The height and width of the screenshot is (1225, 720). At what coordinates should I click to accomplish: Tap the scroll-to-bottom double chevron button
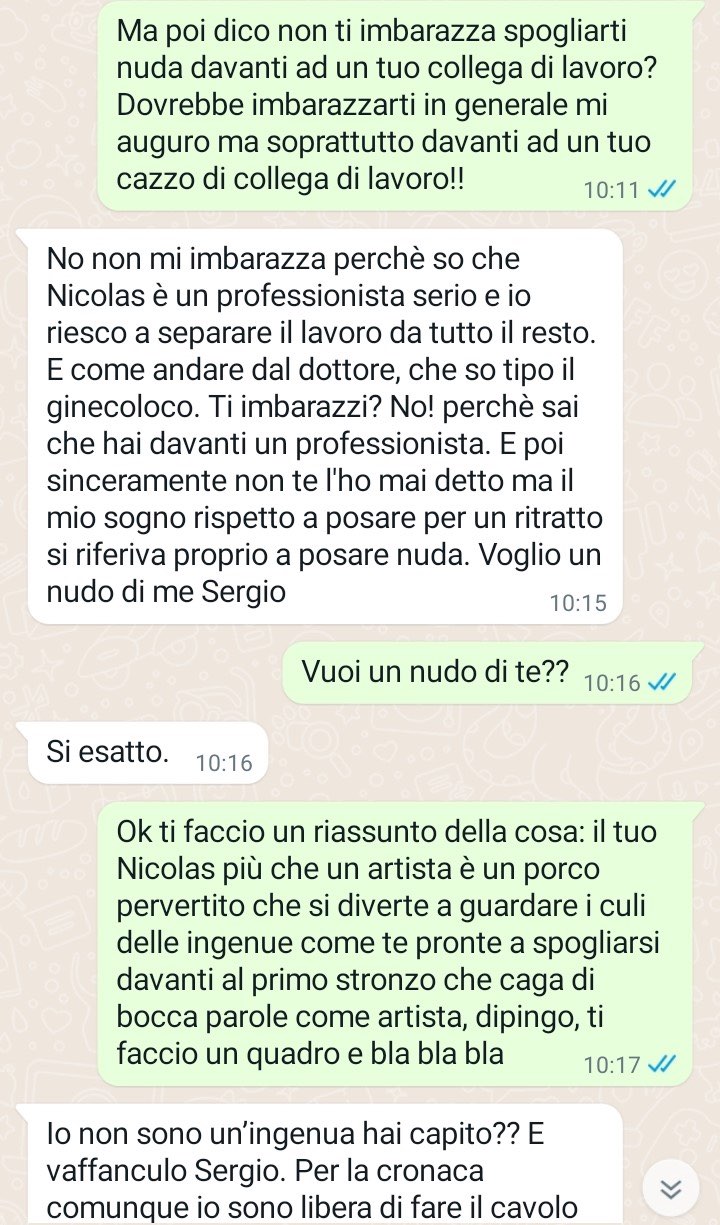(672, 1189)
